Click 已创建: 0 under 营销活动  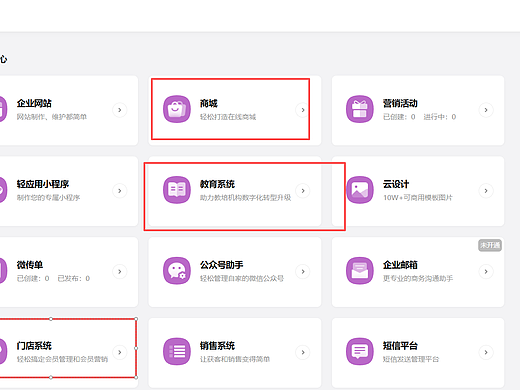point(399,117)
